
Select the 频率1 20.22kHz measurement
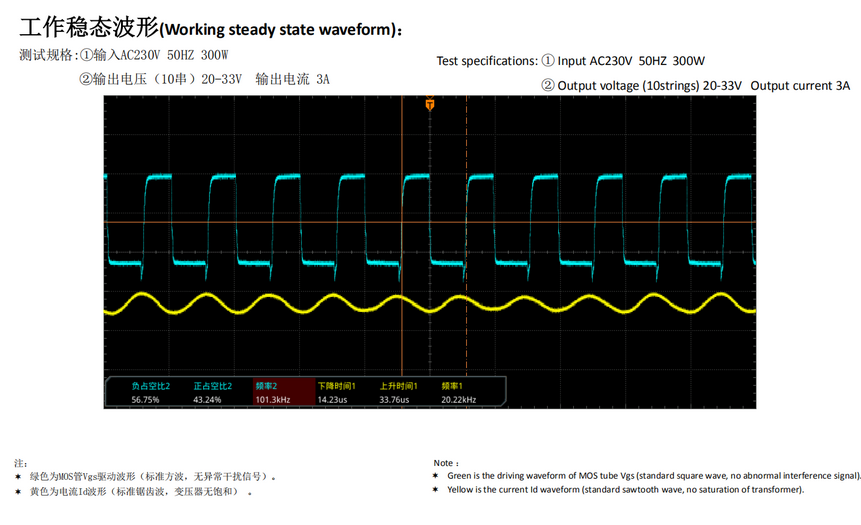point(458,392)
